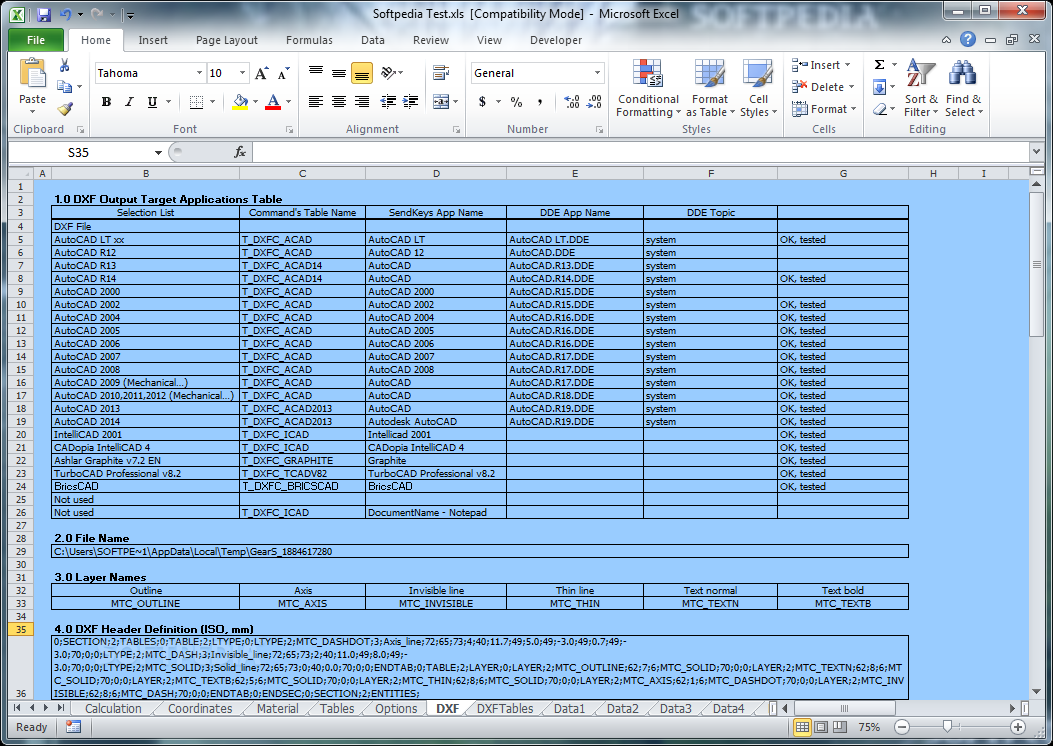Apply Comma Style format

point(540,101)
